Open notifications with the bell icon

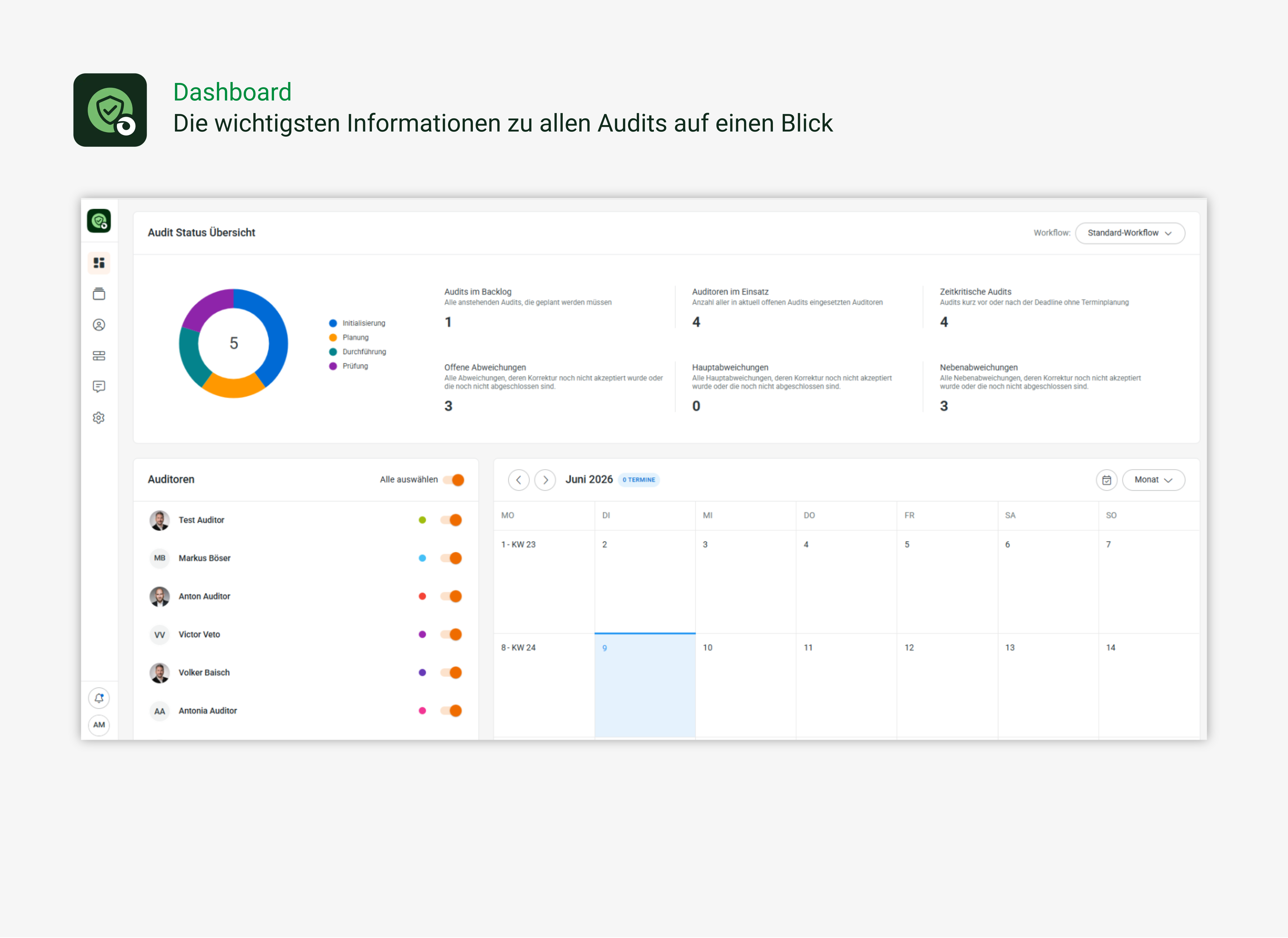pyautogui.click(x=99, y=698)
